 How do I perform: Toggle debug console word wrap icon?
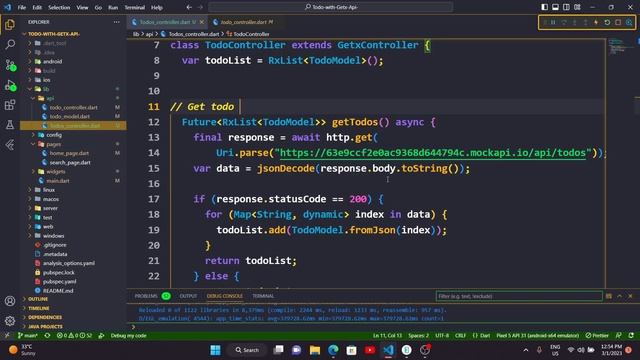click(609, 296)
